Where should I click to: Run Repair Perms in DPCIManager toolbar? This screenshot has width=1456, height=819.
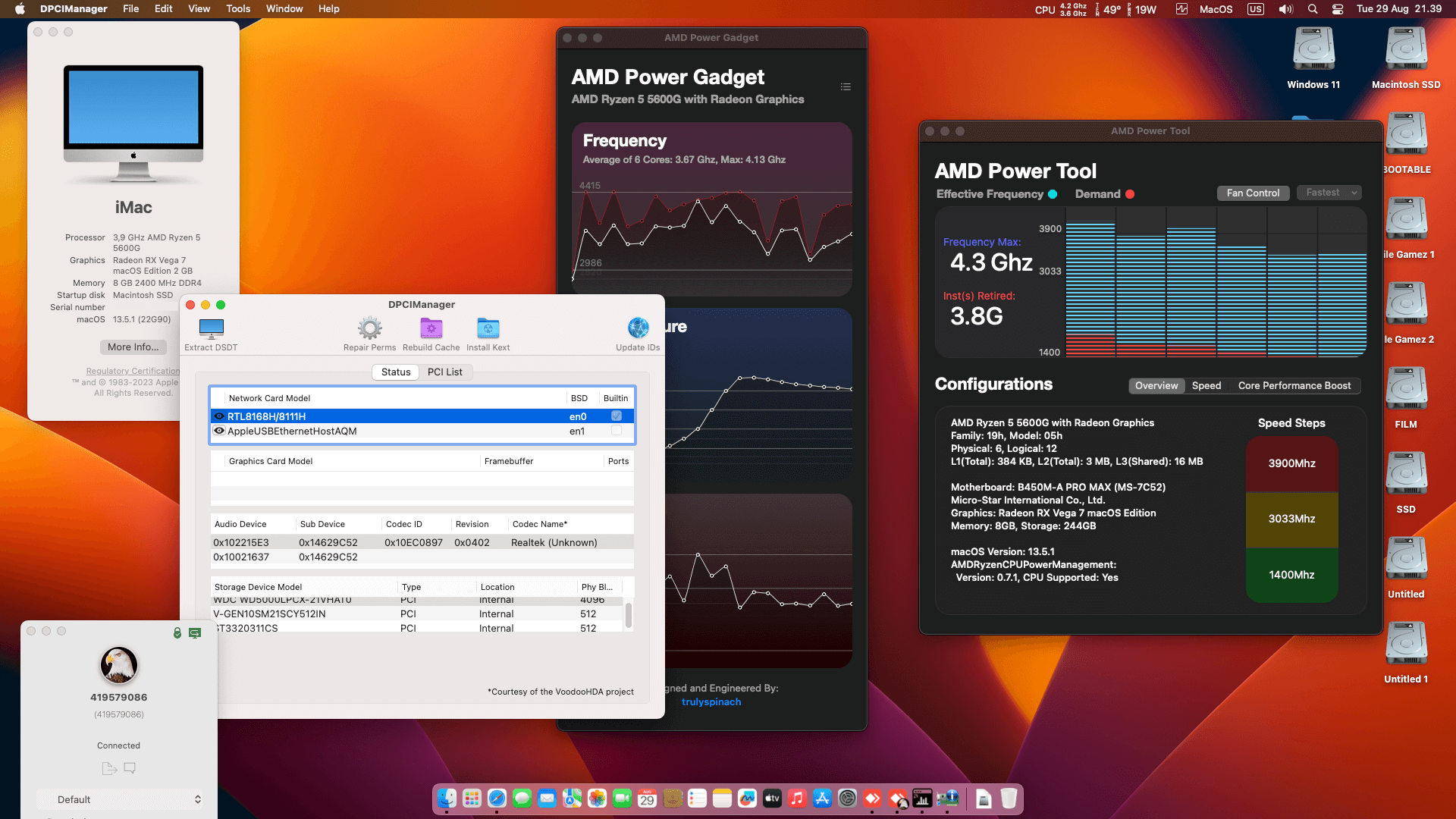(x=369, y=329)
